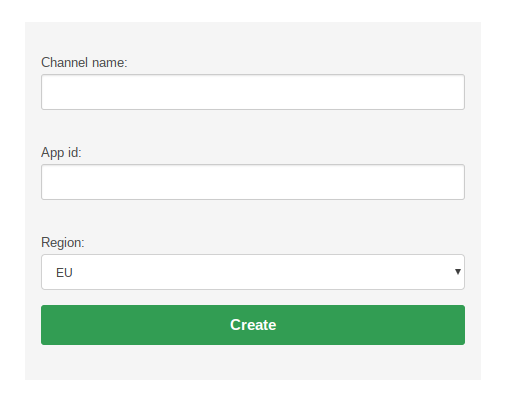
Task: Click the "Channel name:" label
Action: pos(84,63)
